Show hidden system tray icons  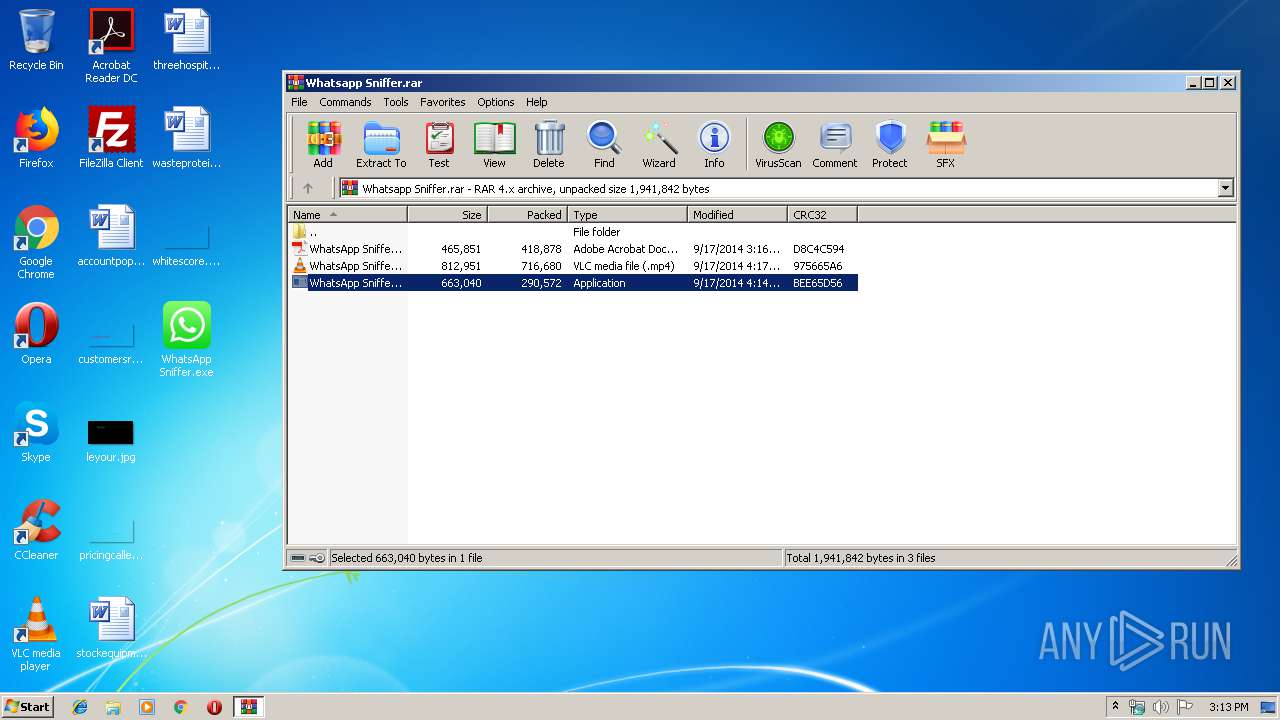pos(1115,707)
